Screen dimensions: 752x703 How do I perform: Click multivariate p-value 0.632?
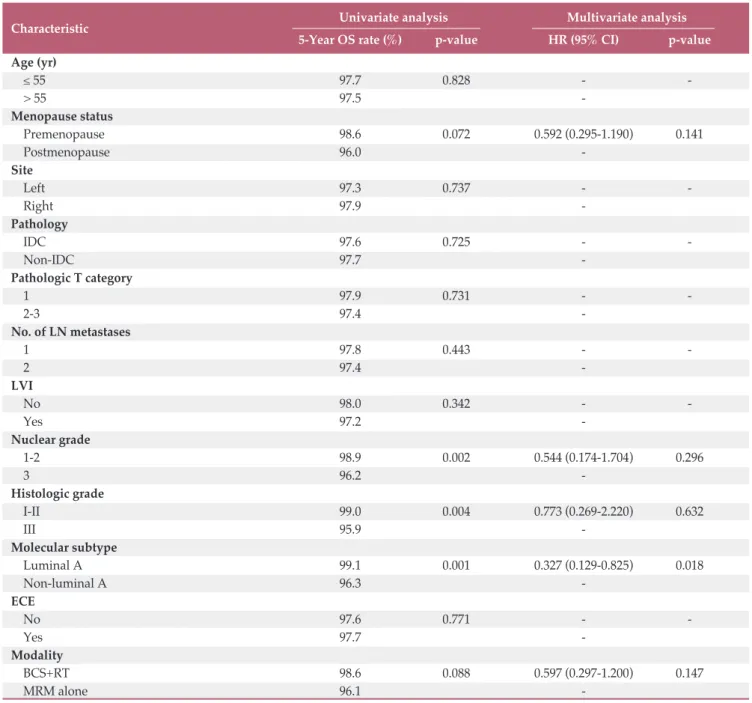(x=689, y=512)
